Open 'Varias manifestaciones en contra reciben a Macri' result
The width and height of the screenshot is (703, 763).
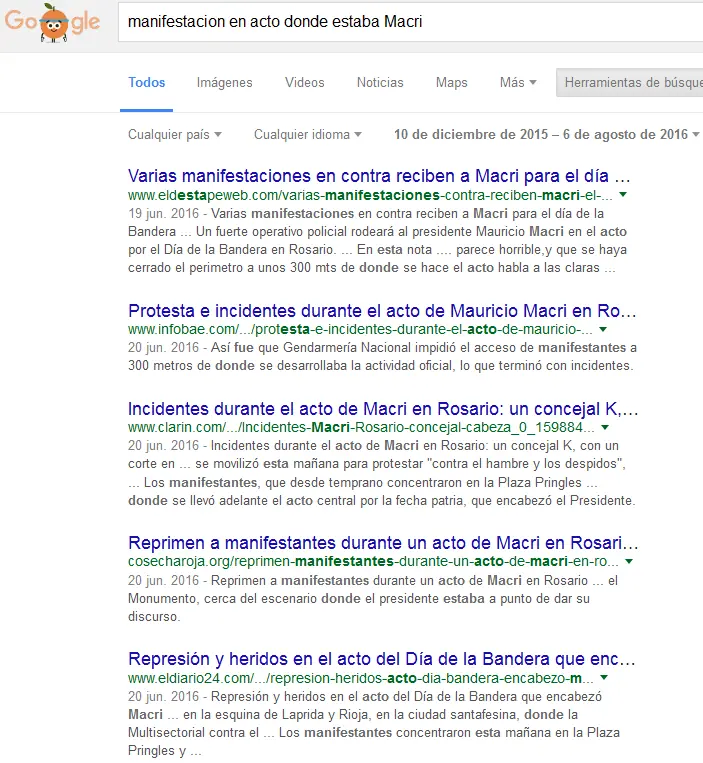click(379, 176)
